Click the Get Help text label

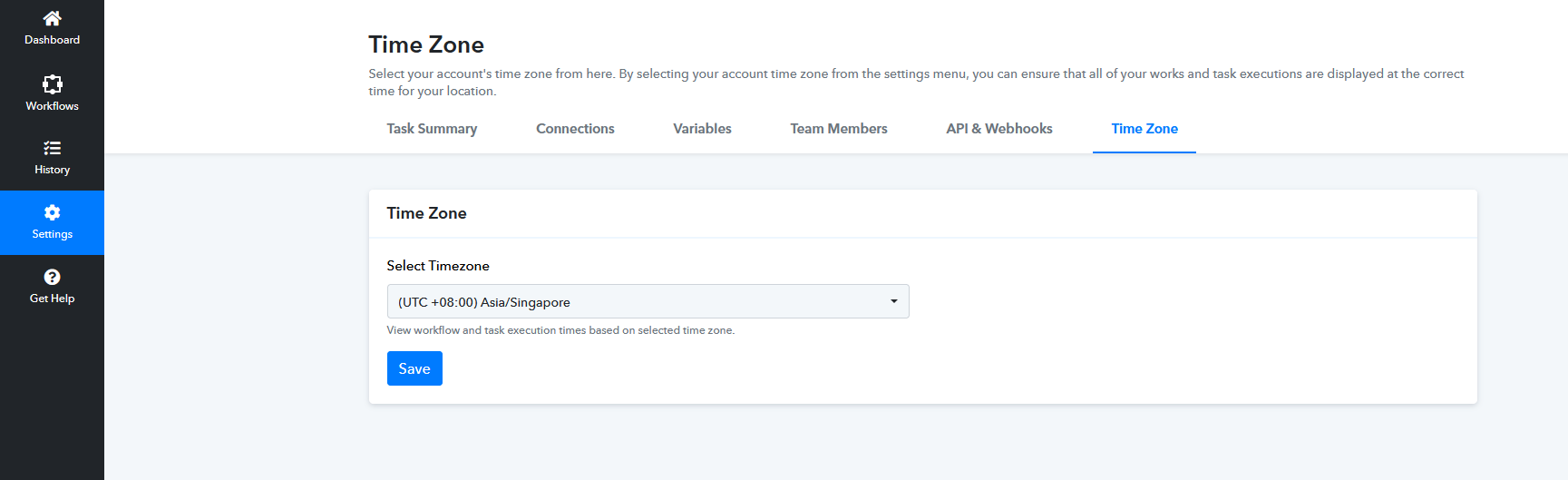[52, 299]
